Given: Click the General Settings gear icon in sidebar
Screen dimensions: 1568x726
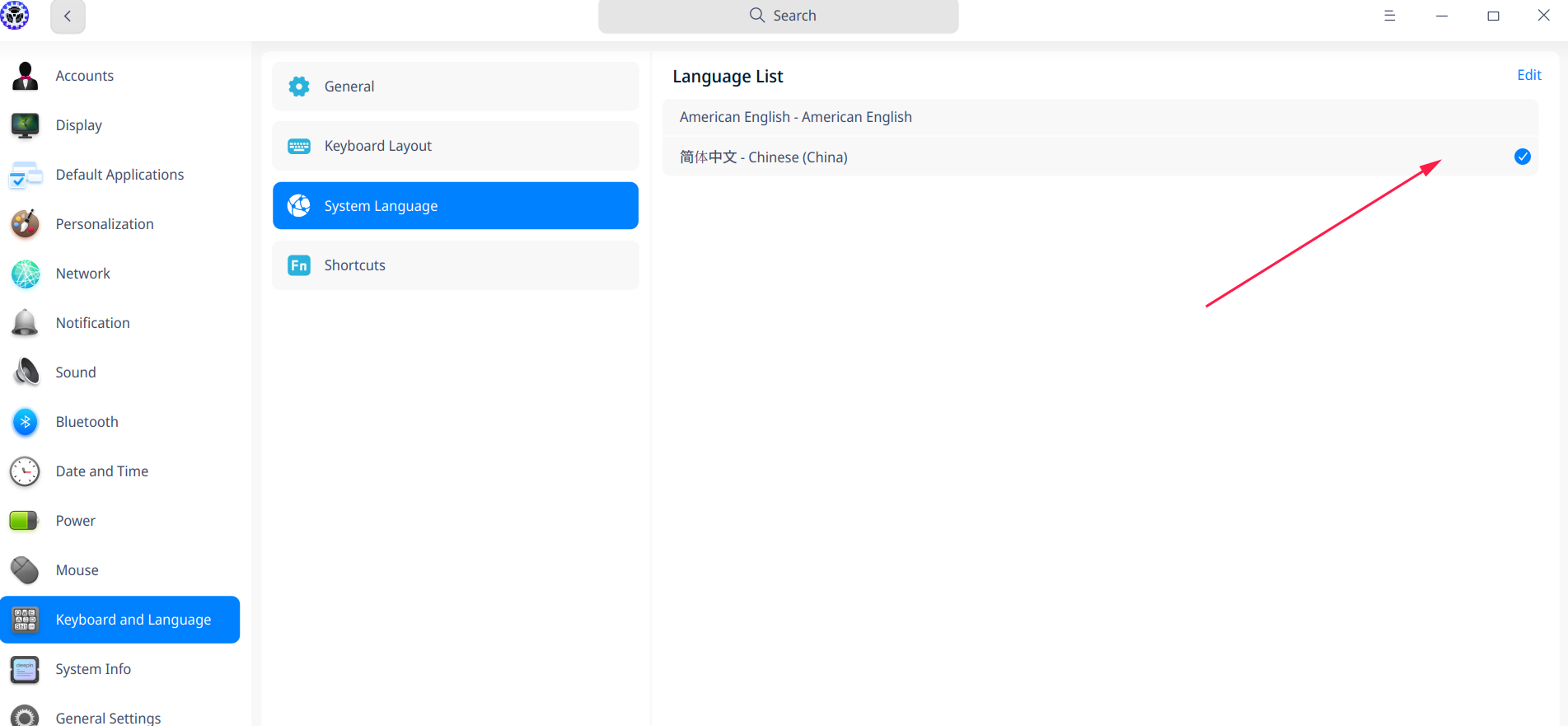Looking at the screenshot, I should (25, 717).
